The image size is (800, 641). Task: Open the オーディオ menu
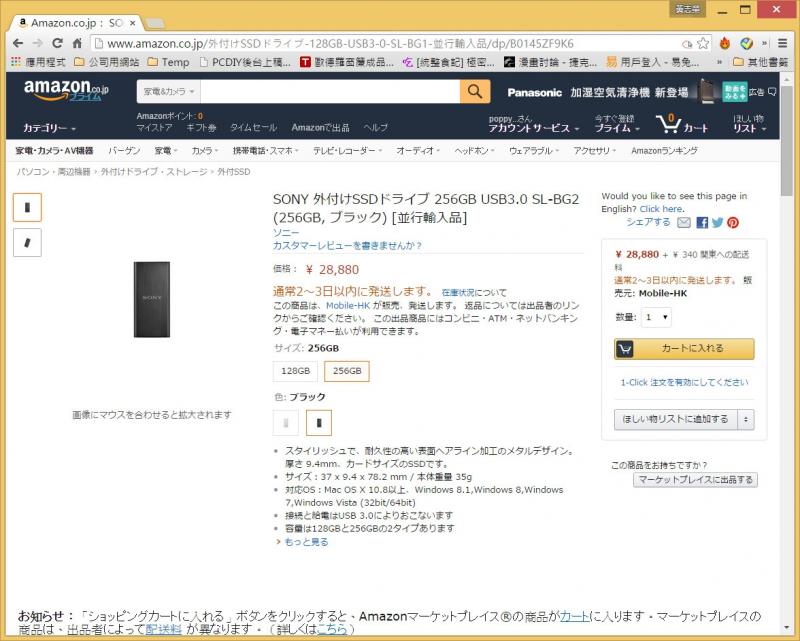pos(417,151)
